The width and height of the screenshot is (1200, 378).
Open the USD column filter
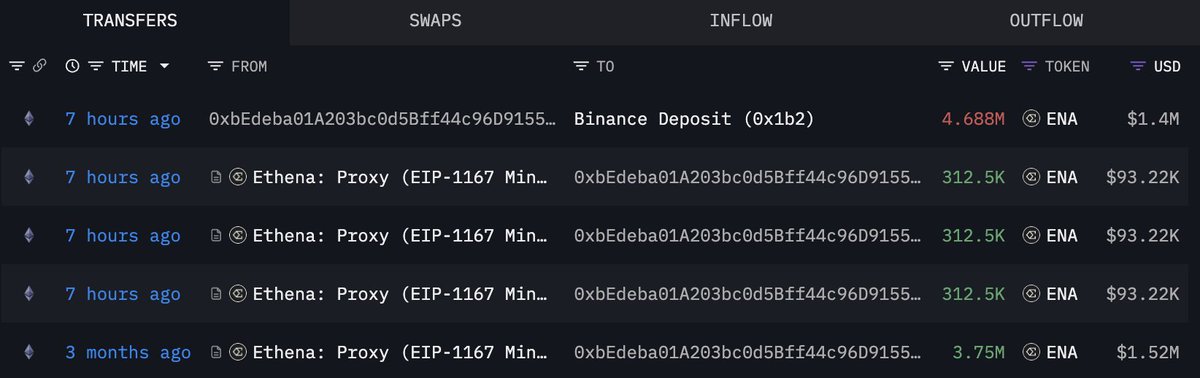(1137, 66)
